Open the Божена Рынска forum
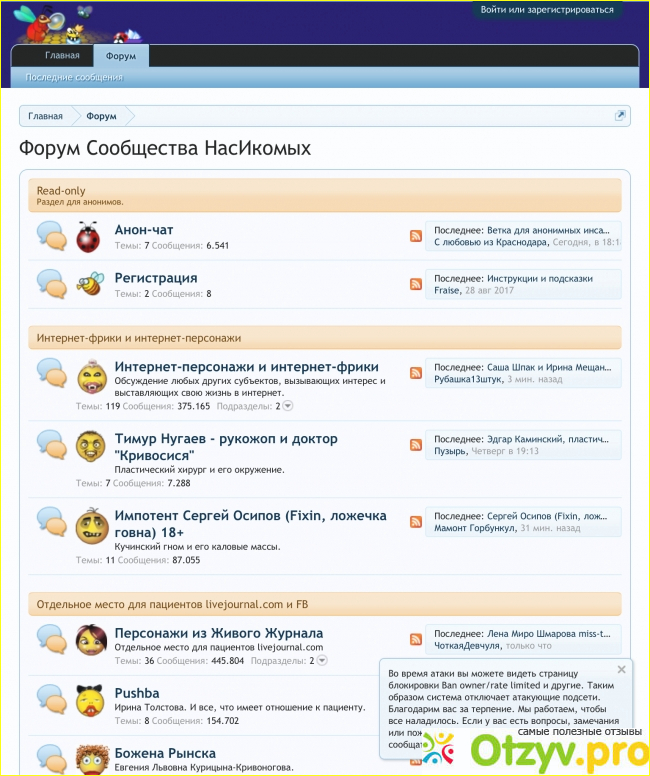Screen dimensions: 650x776 (165, 753)
